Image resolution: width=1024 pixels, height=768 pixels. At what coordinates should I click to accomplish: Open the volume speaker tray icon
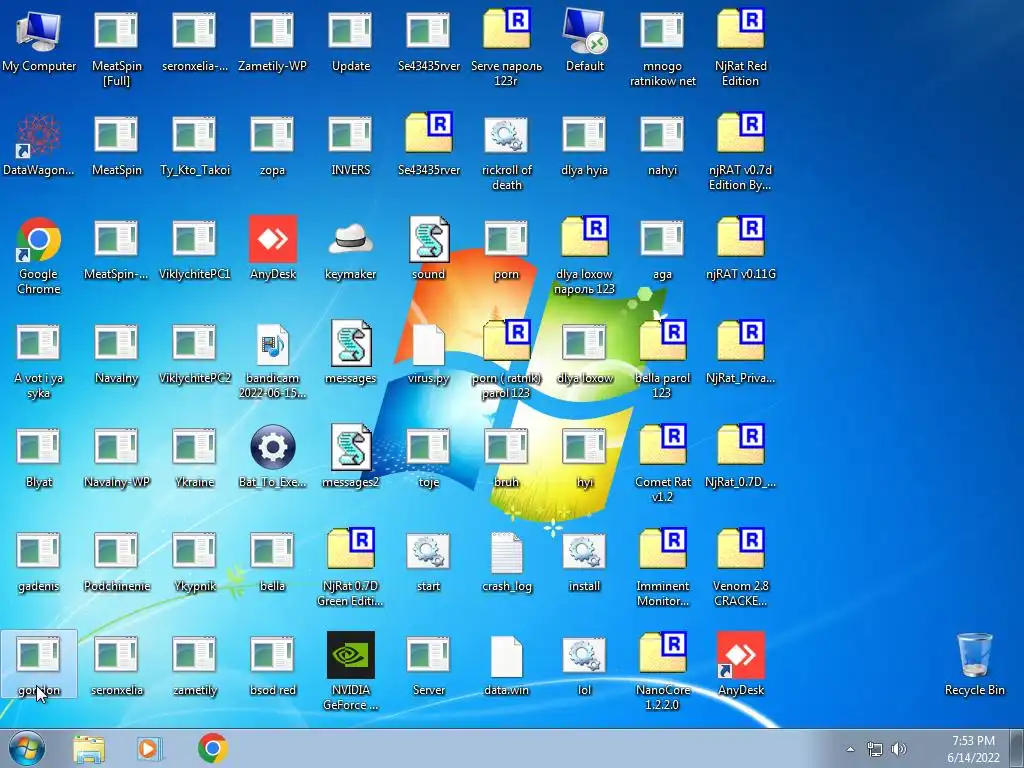pos(899,749)
